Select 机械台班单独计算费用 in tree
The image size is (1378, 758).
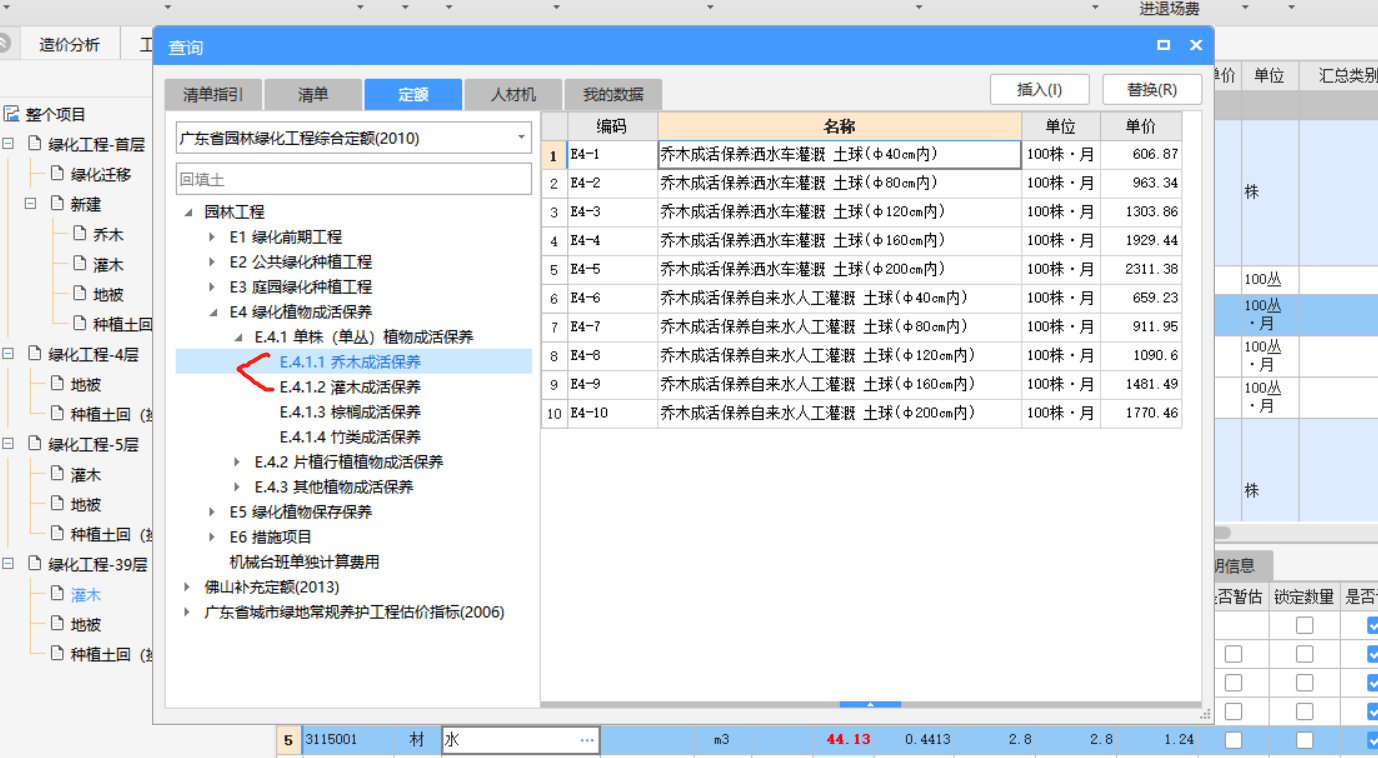click(304, 562)
